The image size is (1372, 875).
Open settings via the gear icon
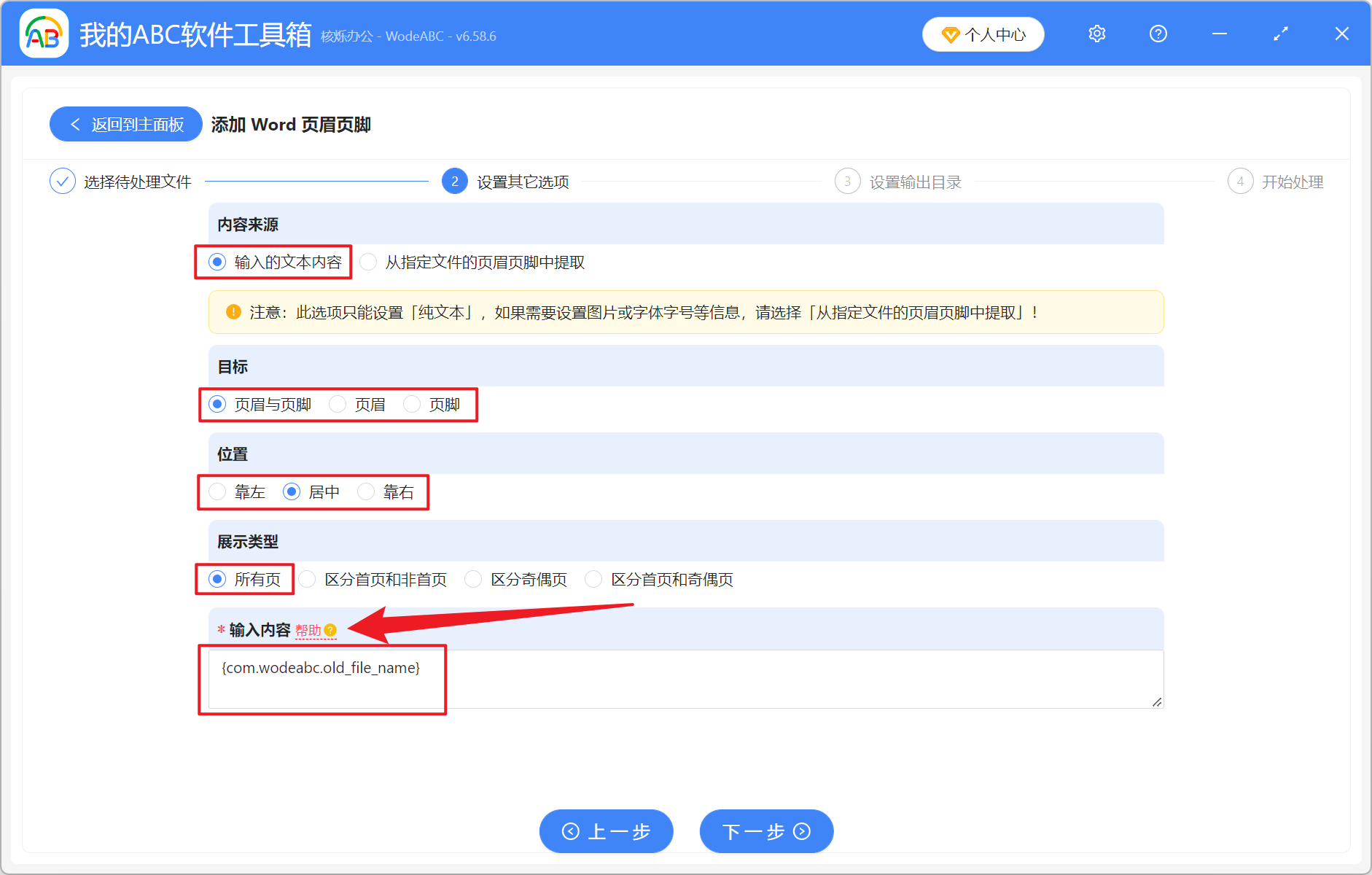[1096, 34]
